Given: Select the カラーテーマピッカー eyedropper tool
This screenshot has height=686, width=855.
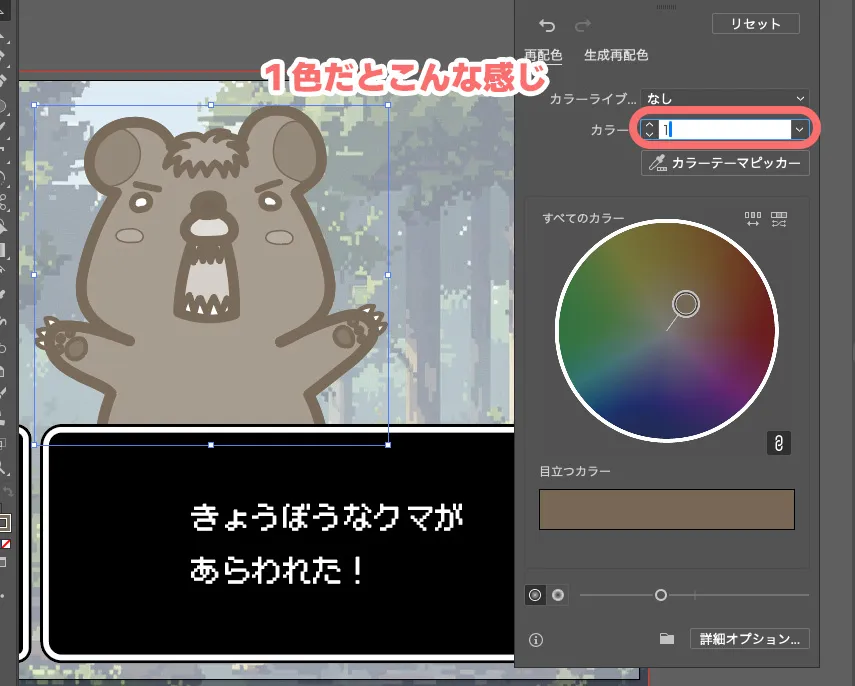Looking at the screenshot, I should (x=724, y=163).
